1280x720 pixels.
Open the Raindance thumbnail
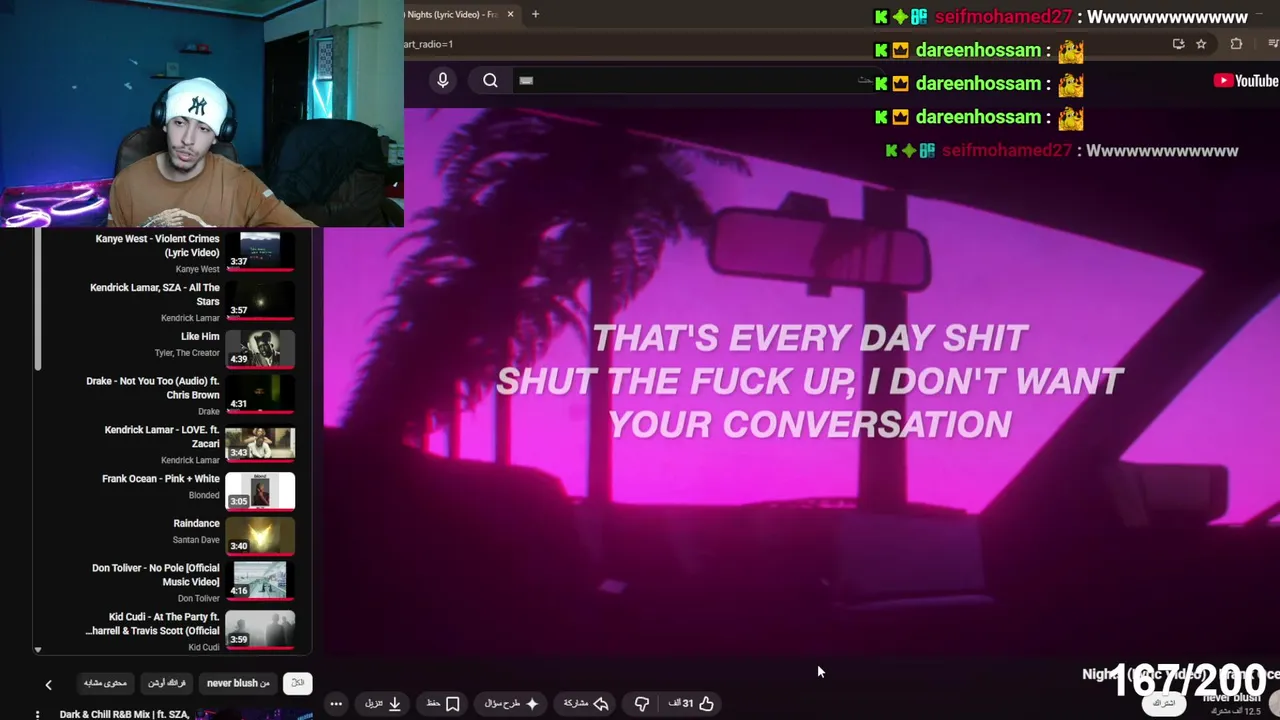click(260, 536)
